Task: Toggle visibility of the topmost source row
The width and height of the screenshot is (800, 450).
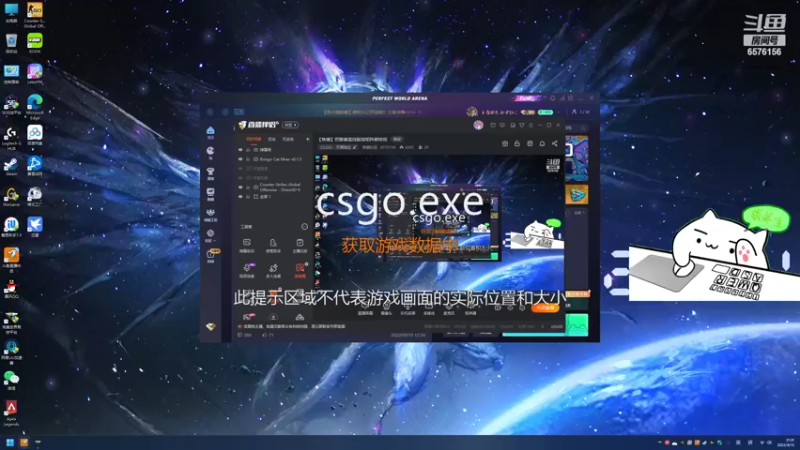Action: click(240, 150)
